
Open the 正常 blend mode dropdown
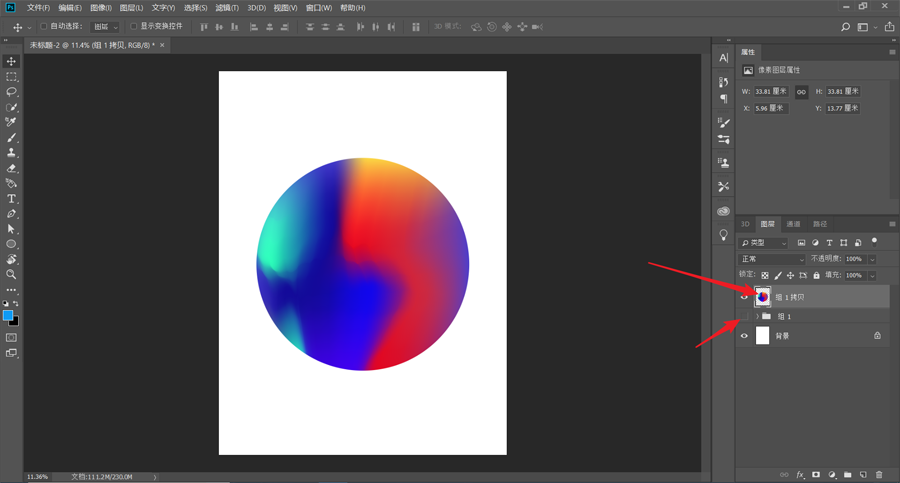(771, 259)
